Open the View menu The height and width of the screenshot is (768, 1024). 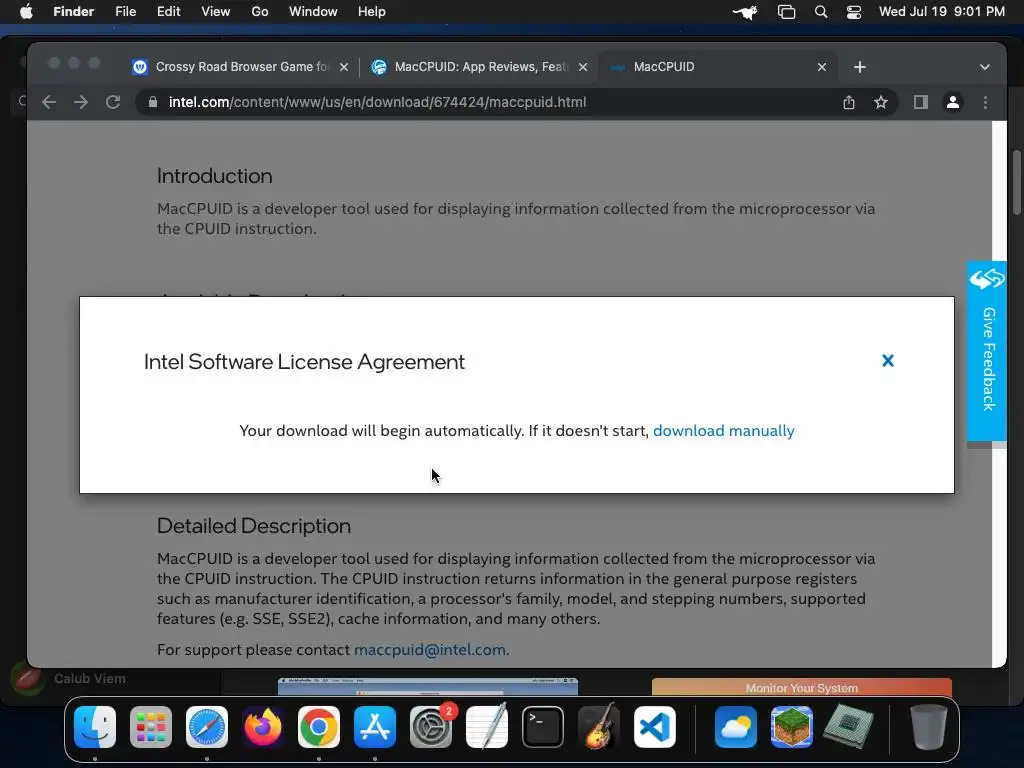(x=216, y=12)
